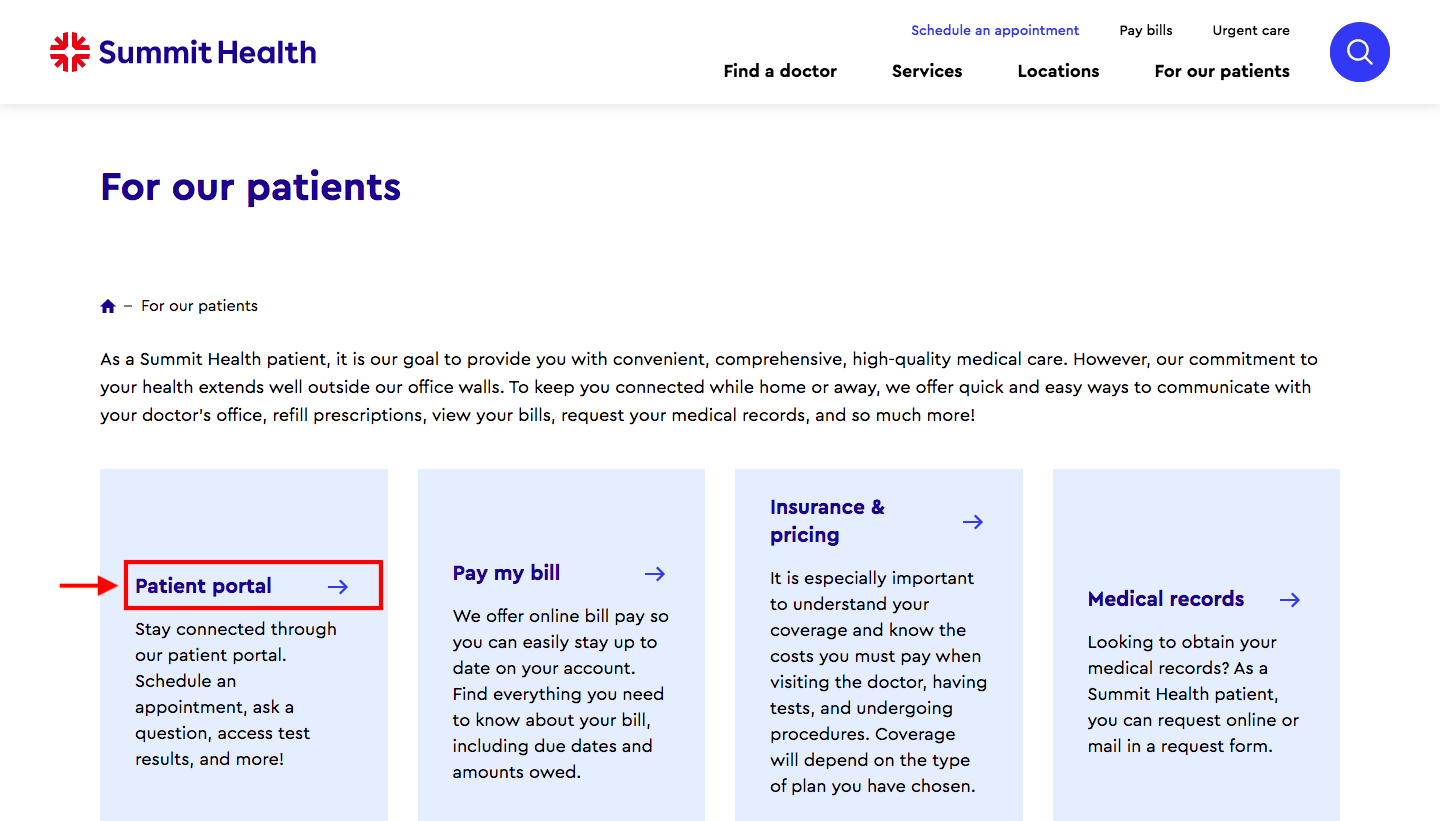Open the Pay my bill card heading
The width and height of the screenshot is (1440, 821).
[506, 573]
